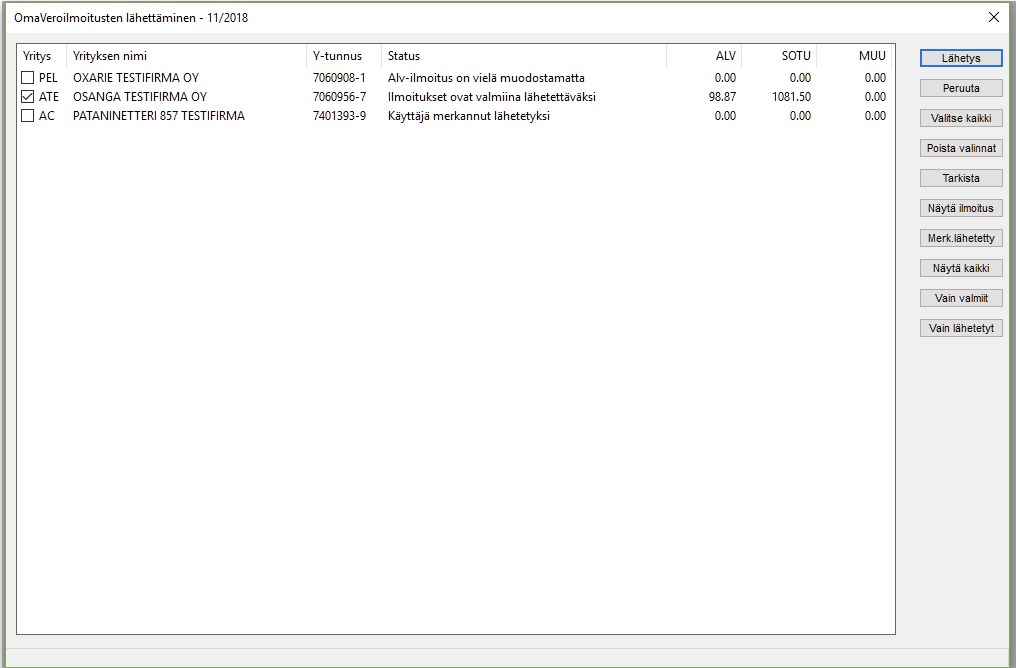Click Poista valinnat button
1016x668 pixels.
[x=960, y=148]
